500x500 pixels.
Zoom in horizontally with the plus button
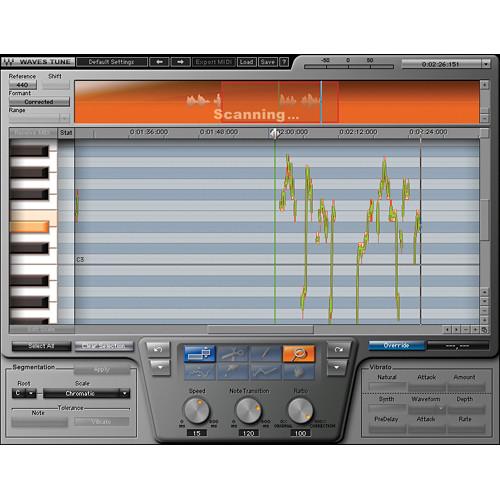pos(475,330)
